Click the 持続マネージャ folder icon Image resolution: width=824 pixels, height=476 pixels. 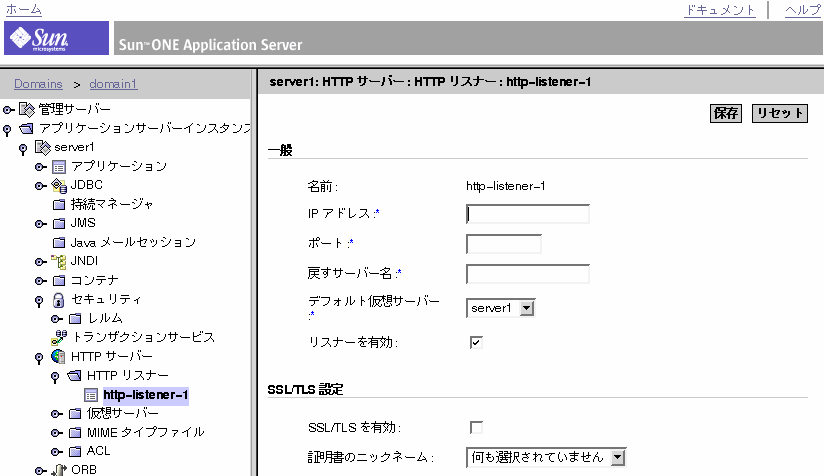pos(59,204)
